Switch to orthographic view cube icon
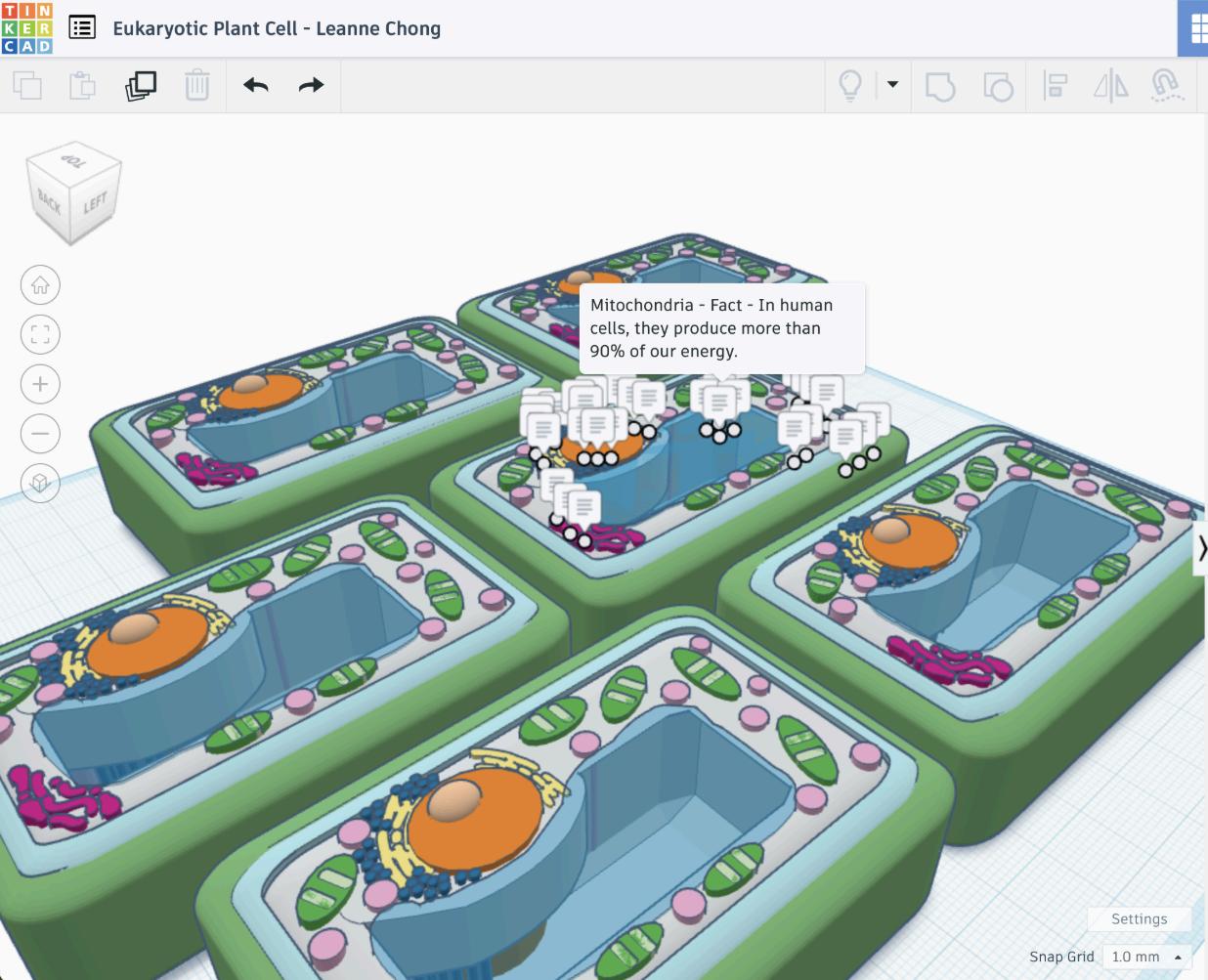Viewport: 1208px width, 980px height. tap(40, 483)
